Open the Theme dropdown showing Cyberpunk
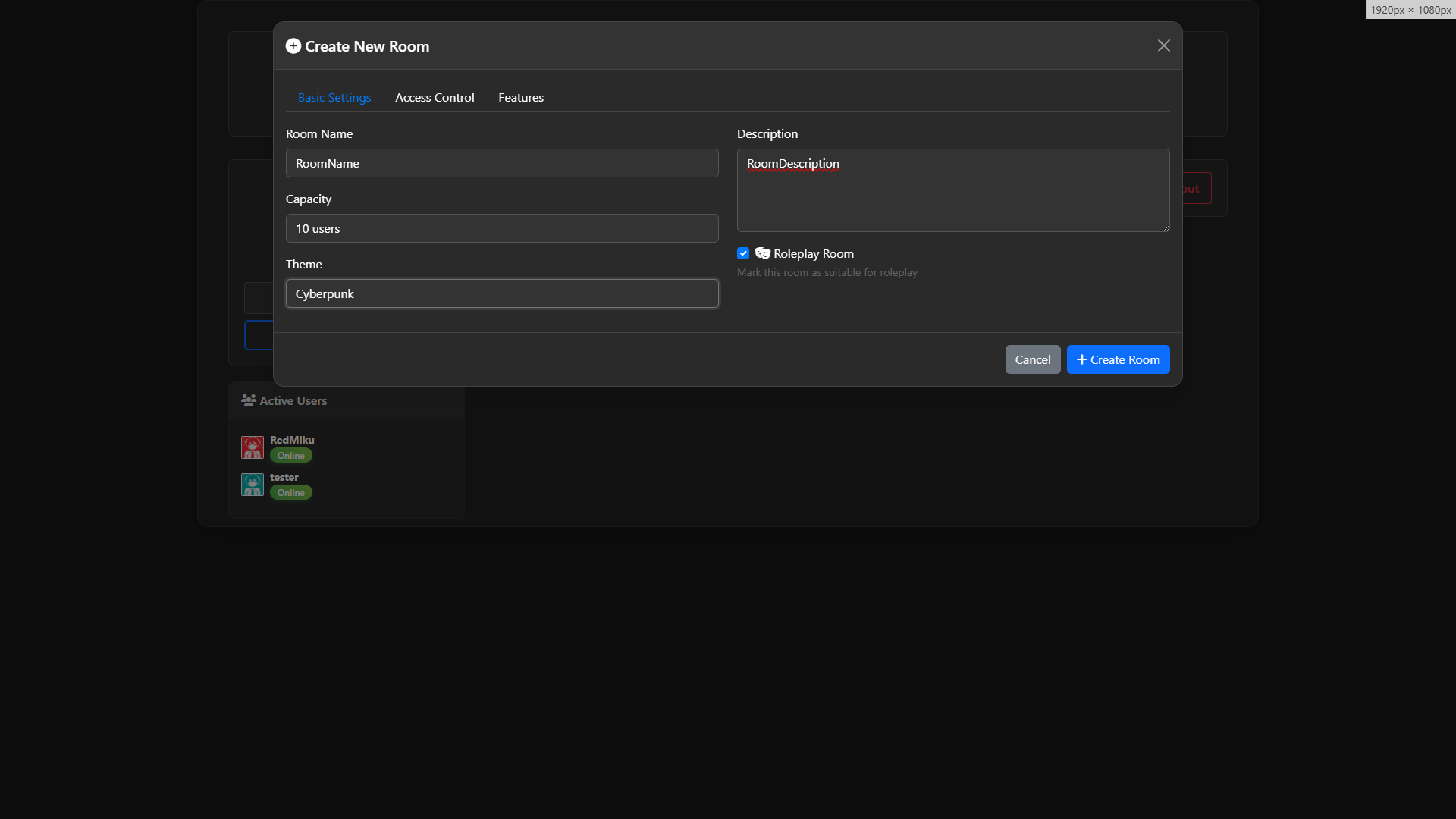 point(501,293)
